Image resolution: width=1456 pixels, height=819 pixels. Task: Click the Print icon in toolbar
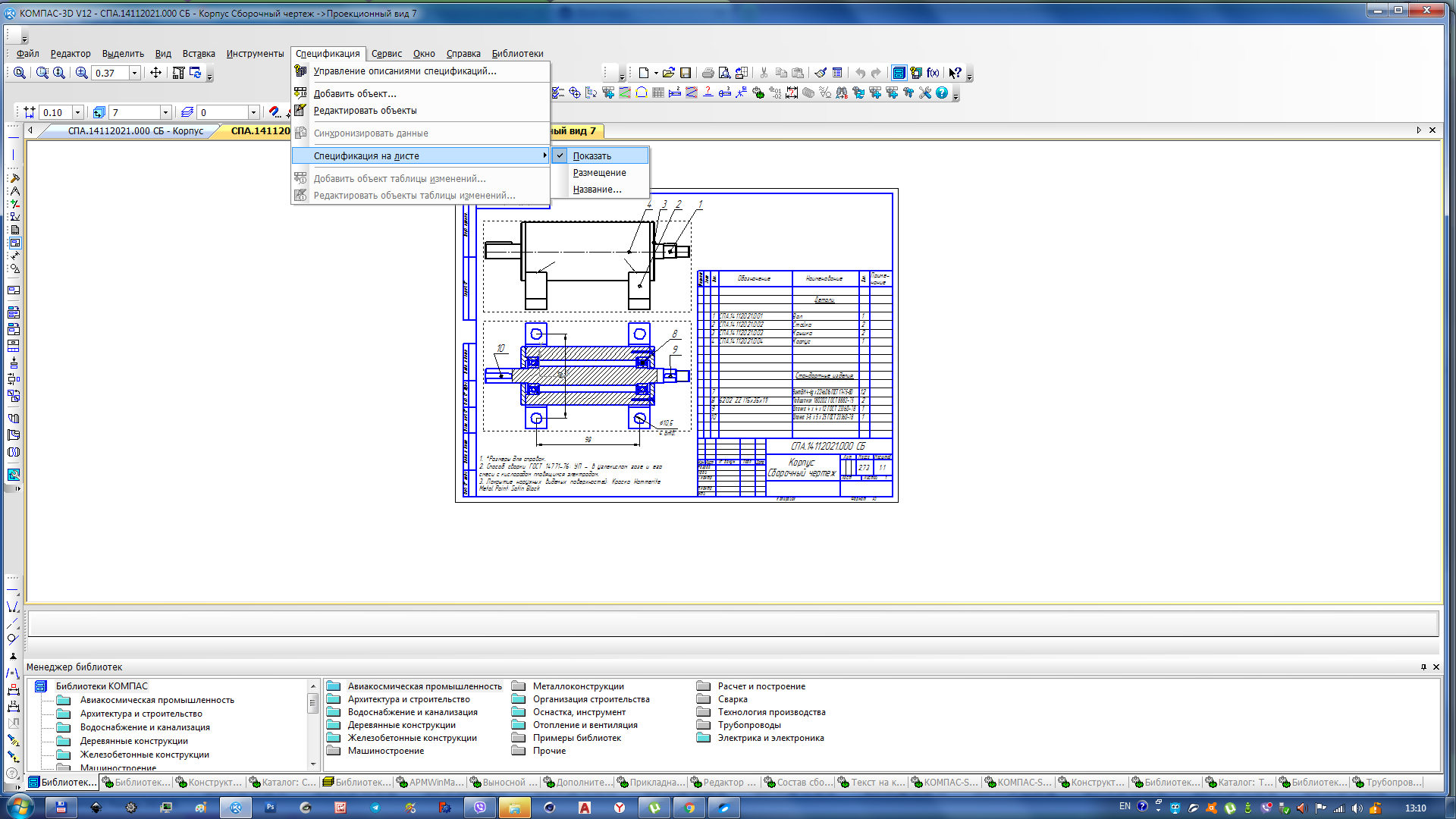[x=708, y=73]
